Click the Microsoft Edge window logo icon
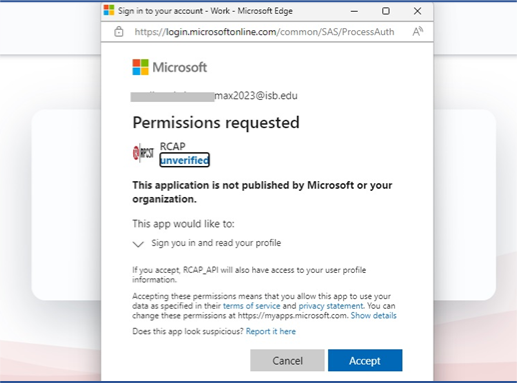517x383 pixels. [x=109, y=10]
